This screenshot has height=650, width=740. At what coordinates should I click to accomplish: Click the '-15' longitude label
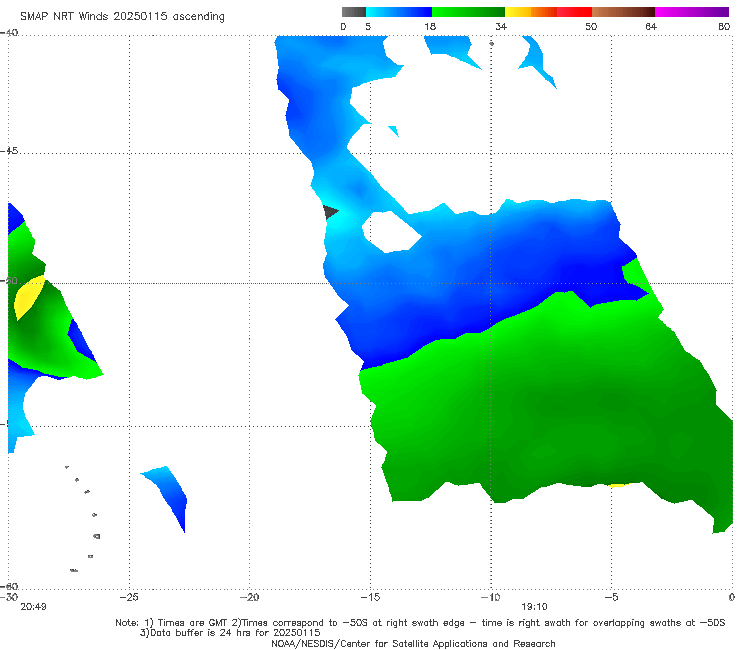click(x=370, y=597)
